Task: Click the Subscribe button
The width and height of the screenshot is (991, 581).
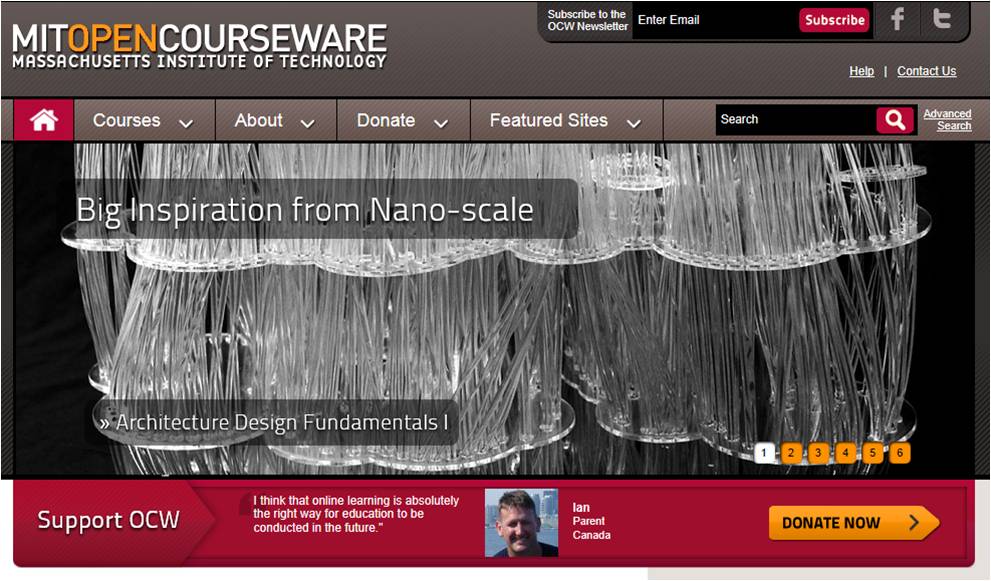Action: pyautogui.click(x=834, y=20)
